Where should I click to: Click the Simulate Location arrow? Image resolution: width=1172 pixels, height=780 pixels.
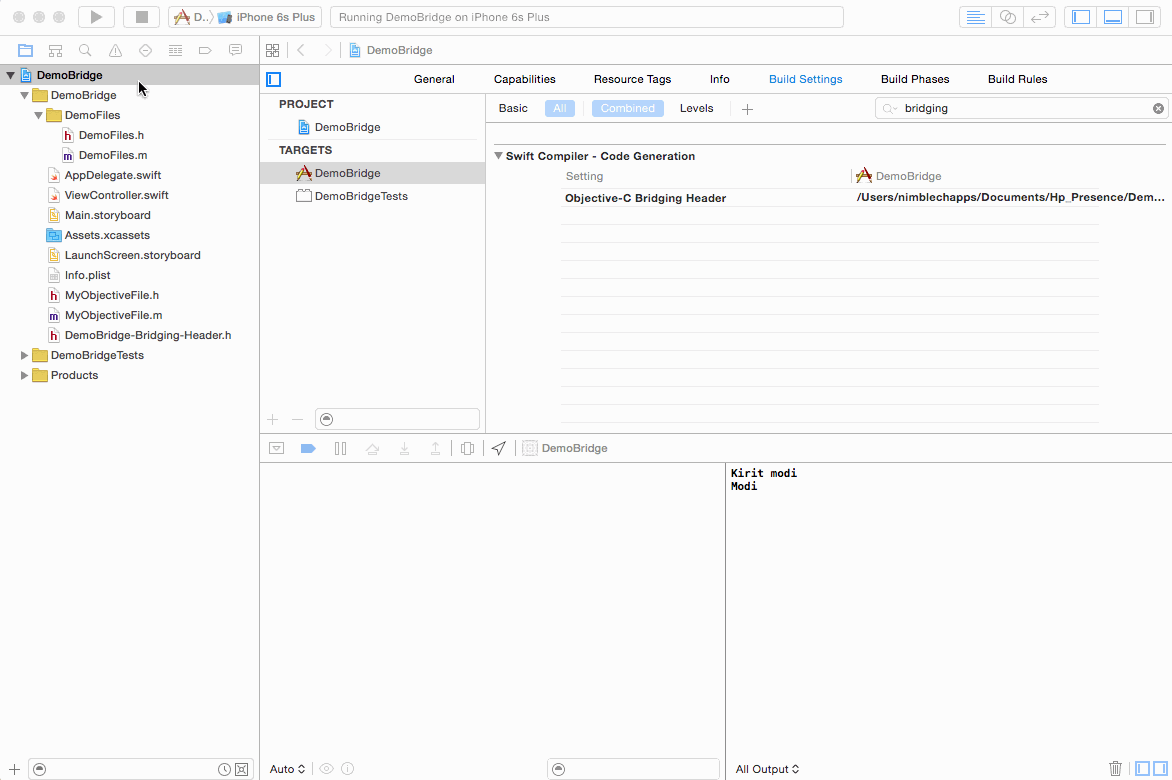[499, 448]
